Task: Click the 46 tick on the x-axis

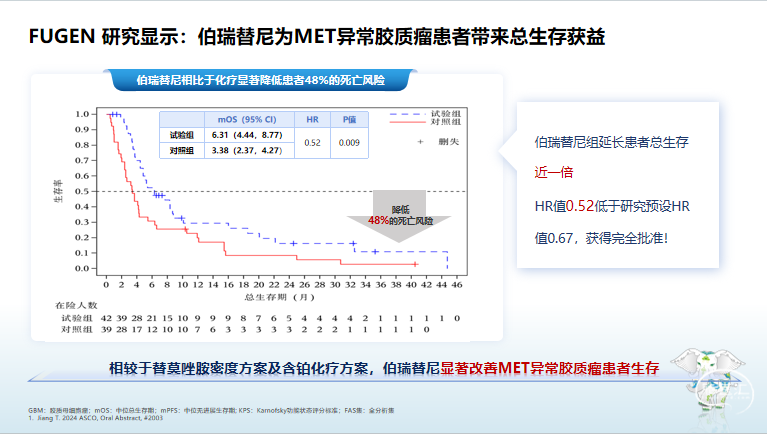Action: point(456,285)
